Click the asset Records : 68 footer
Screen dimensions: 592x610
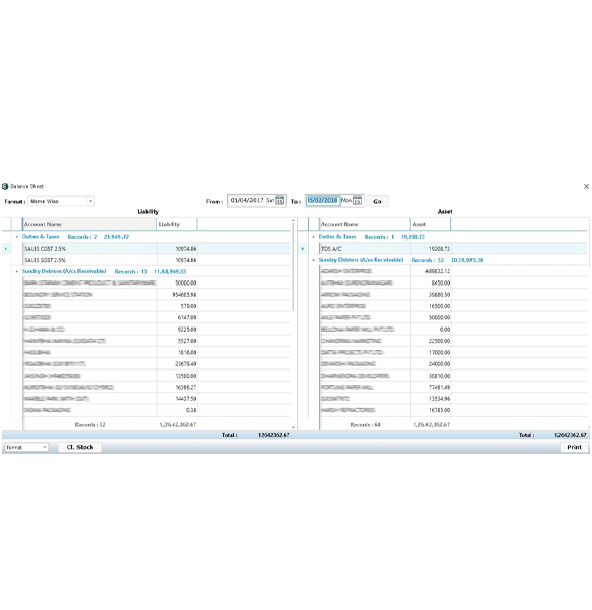tap(366, 424)
